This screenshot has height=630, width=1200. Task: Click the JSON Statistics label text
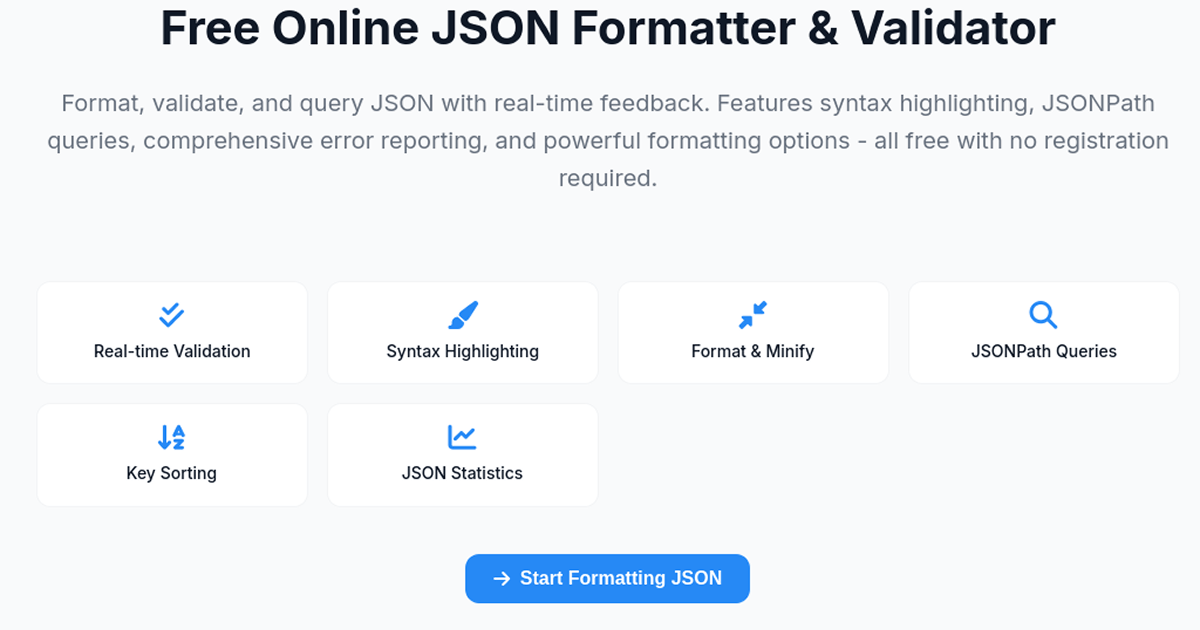click(461, 472)
